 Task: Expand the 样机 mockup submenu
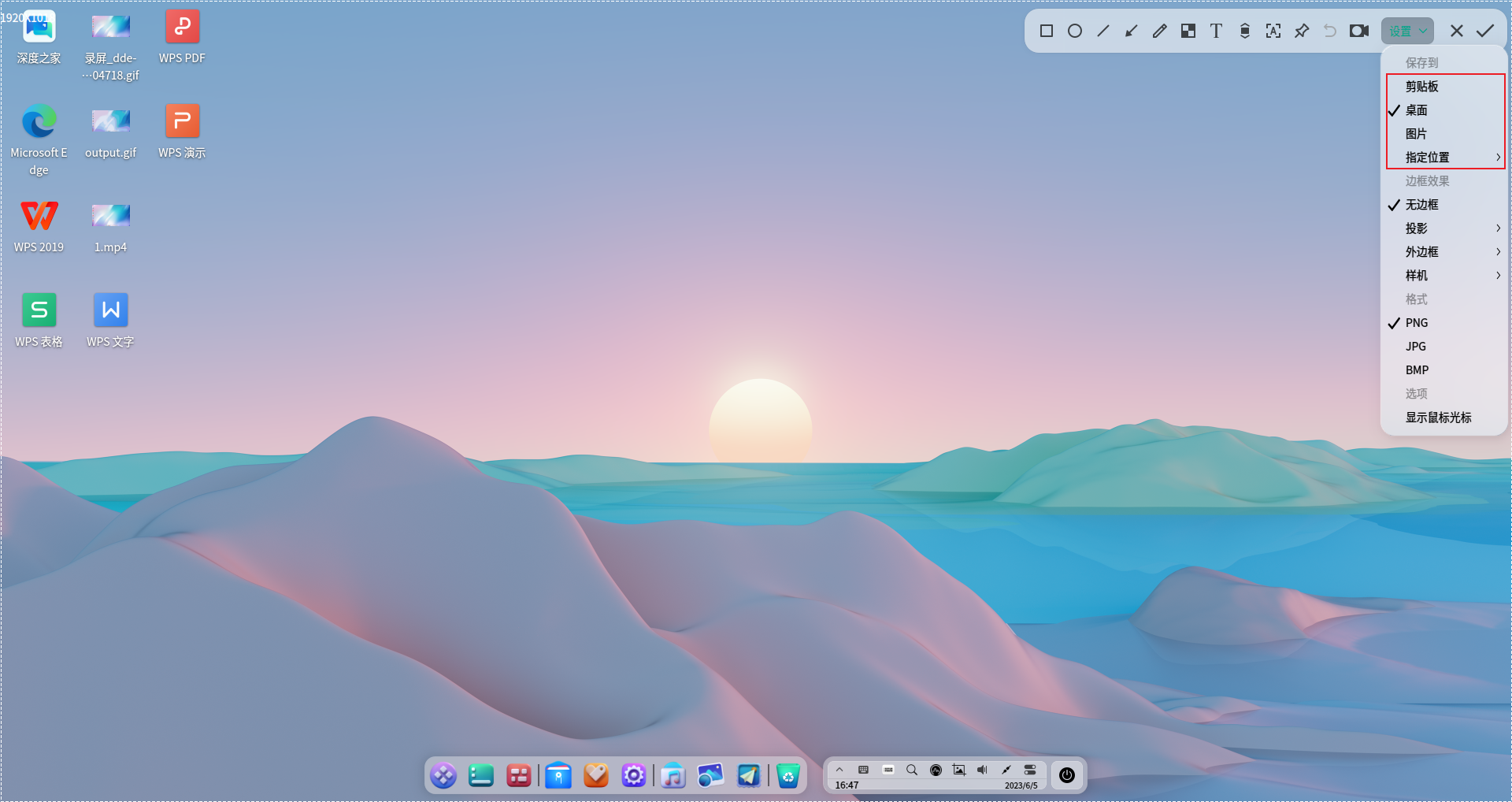coord(1445,276)
